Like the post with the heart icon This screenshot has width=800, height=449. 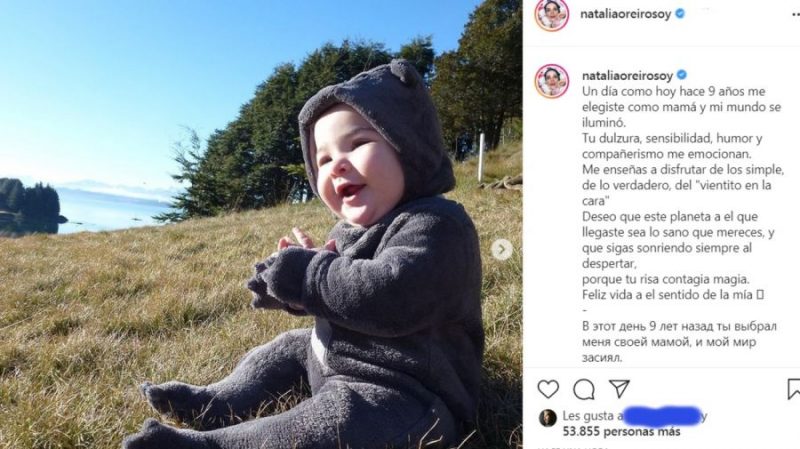(x=548, y=389)
